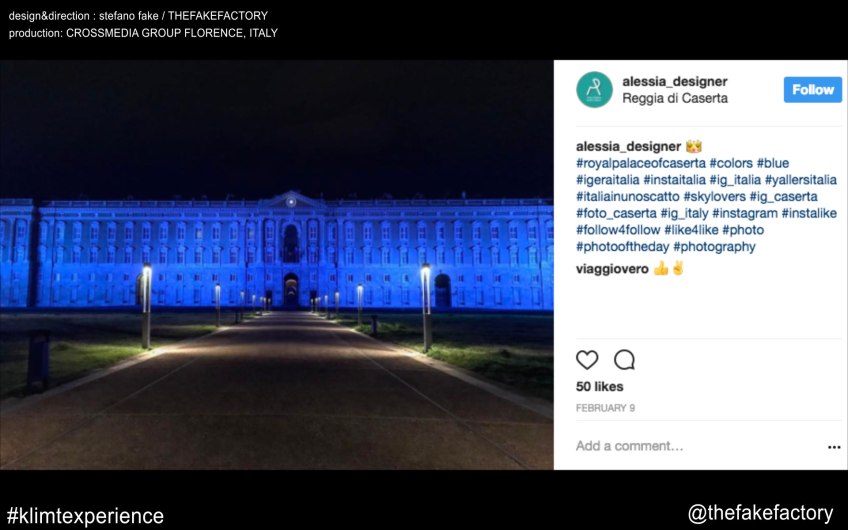Click alessia_designer username in post header
The image size is (848, 530).
pyautogui.click(x=675, y=82)
